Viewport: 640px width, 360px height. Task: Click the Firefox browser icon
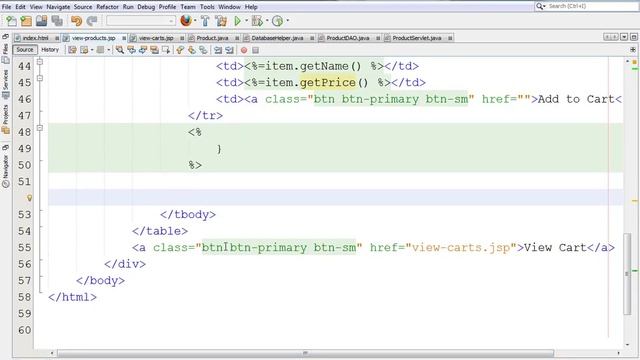pyautogui.click(x=186, y=20)
